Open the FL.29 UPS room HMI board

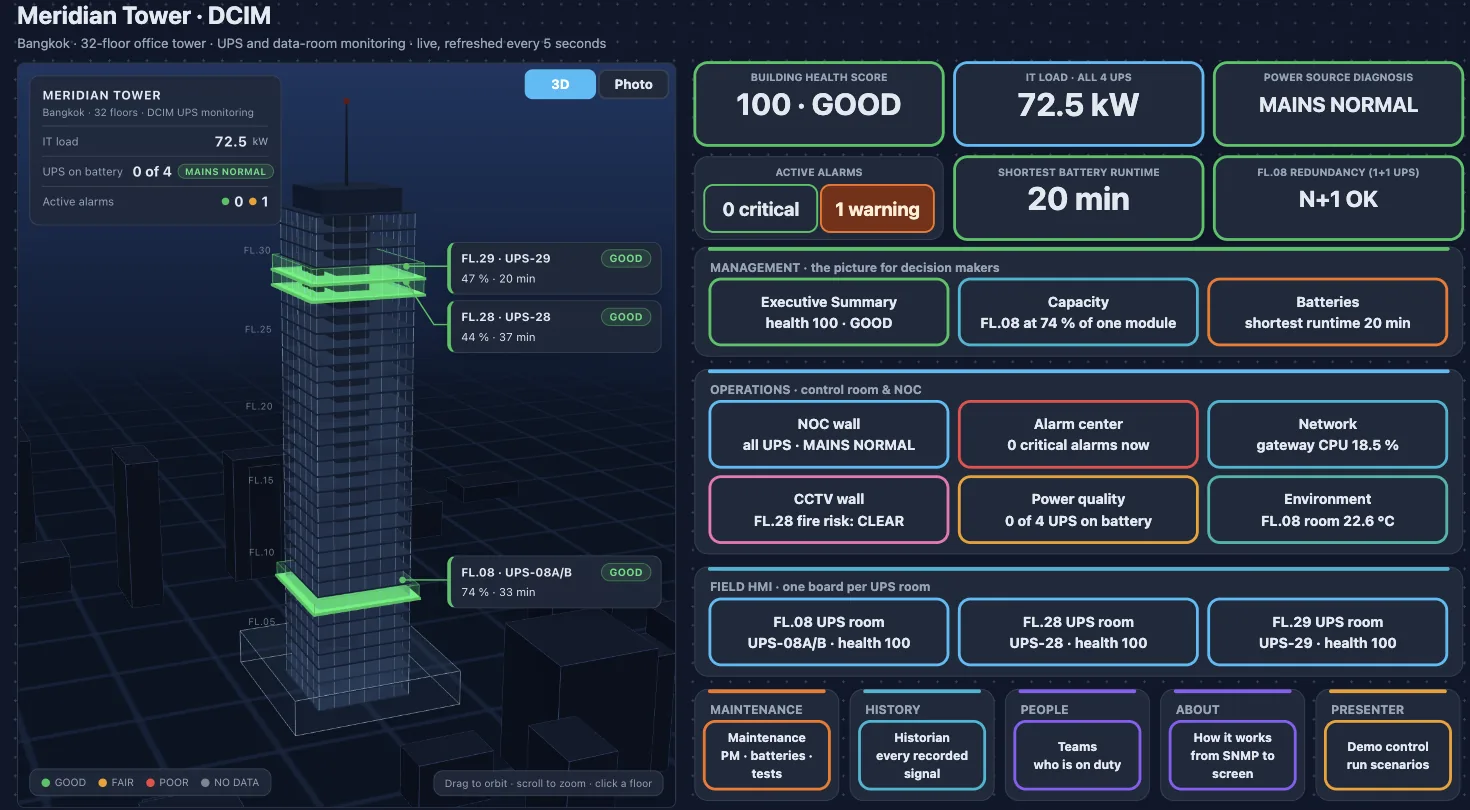click(1327, 632)
